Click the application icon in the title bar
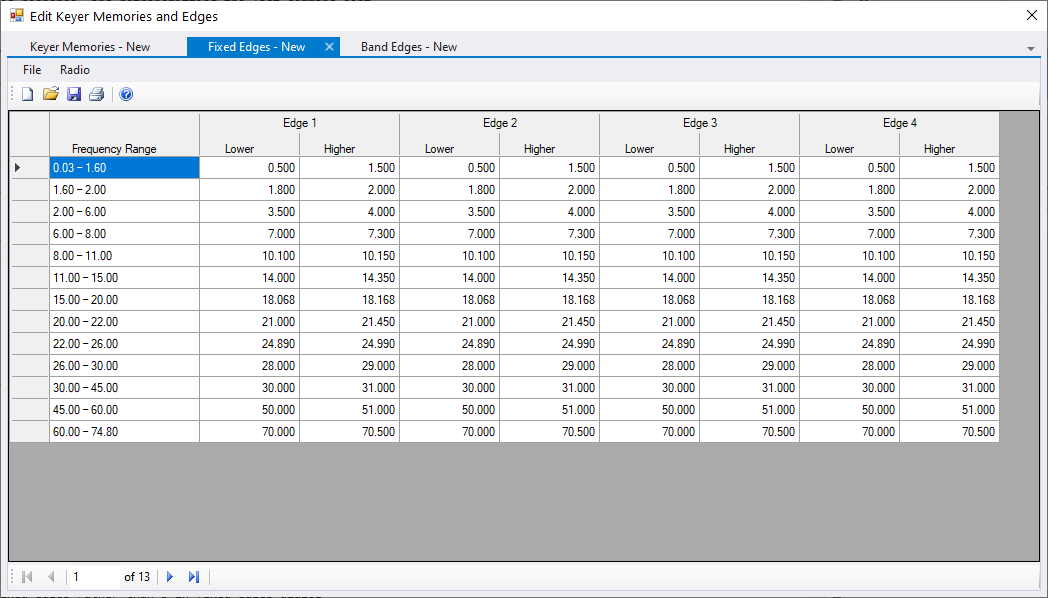Screen dimensions: 1048x598 click(x=16, y=15)
